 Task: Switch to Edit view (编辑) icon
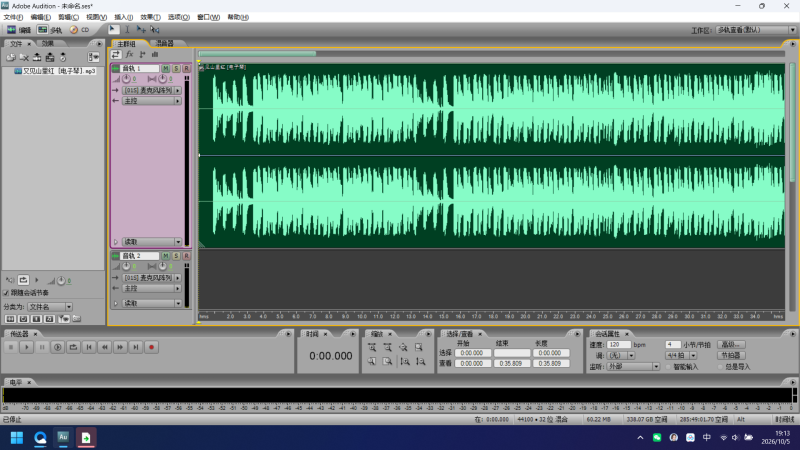point(11,30)
